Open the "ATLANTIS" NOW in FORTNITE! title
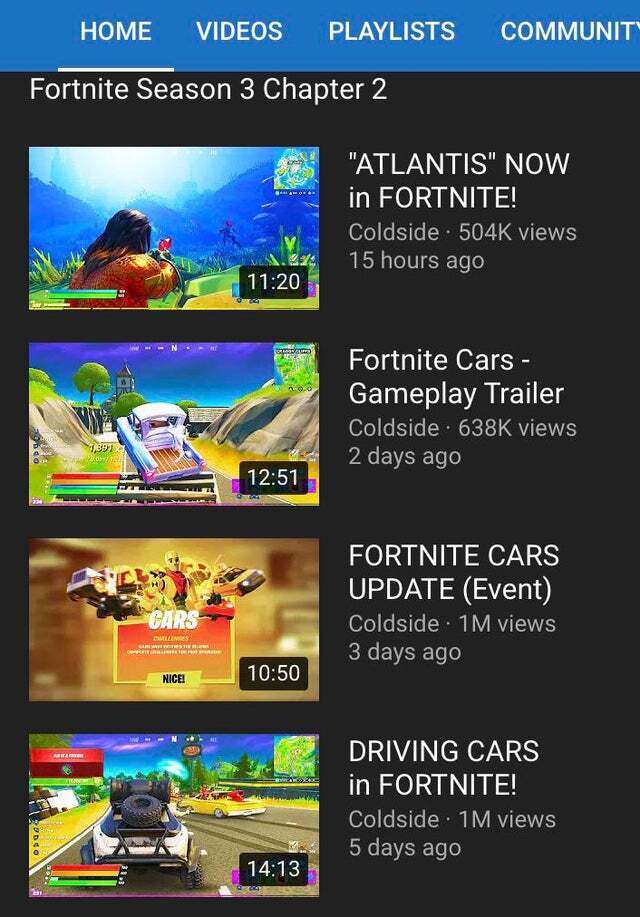The image size is (640, 917). tap(459, 180)
